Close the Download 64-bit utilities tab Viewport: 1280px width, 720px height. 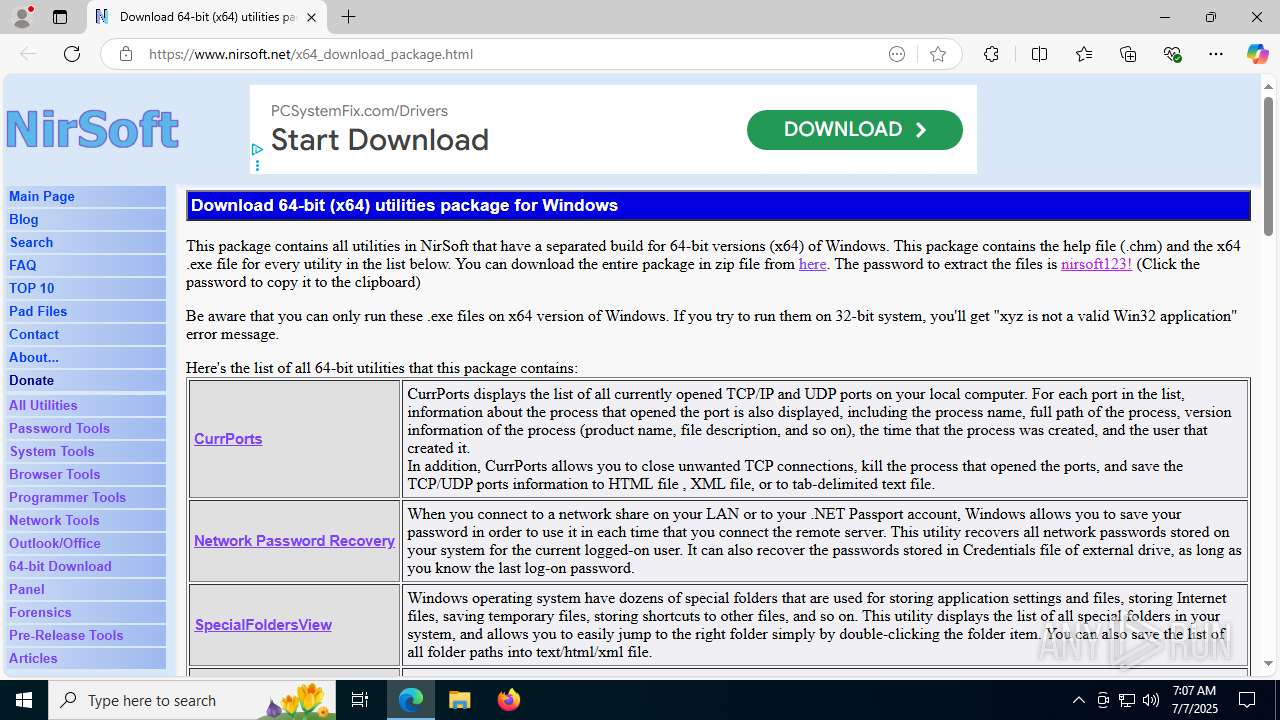point(312,17)
